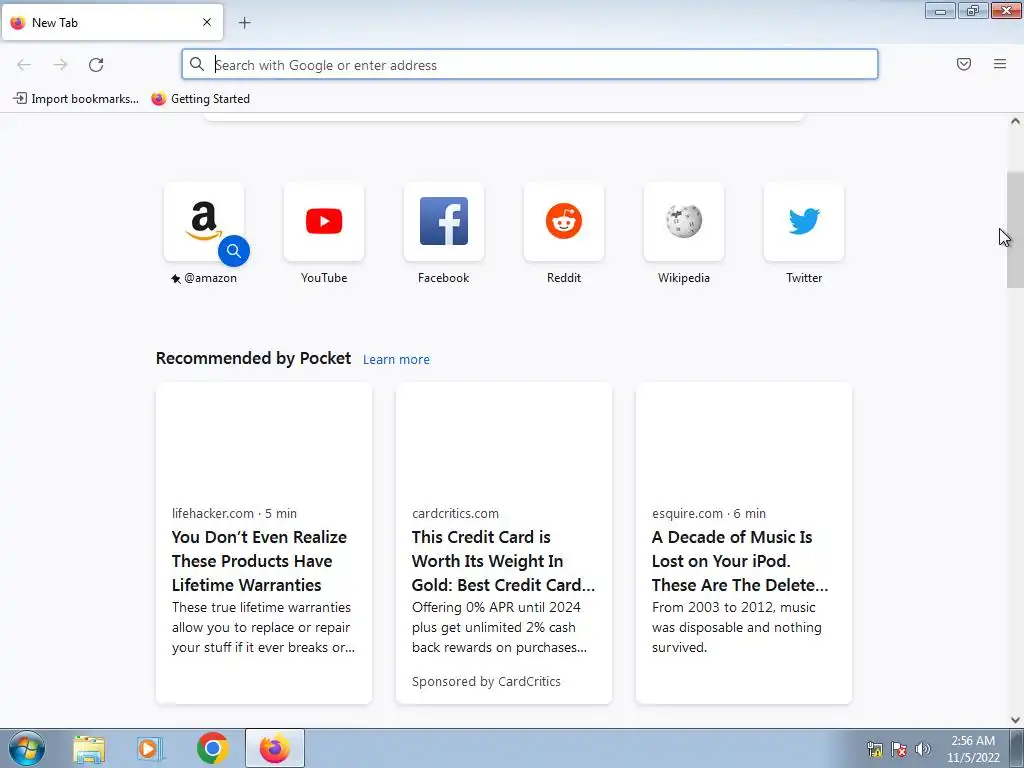Click the magnifier icon in address bar
This screenshot has height=768, width=1024.
(x=197, y=64)
